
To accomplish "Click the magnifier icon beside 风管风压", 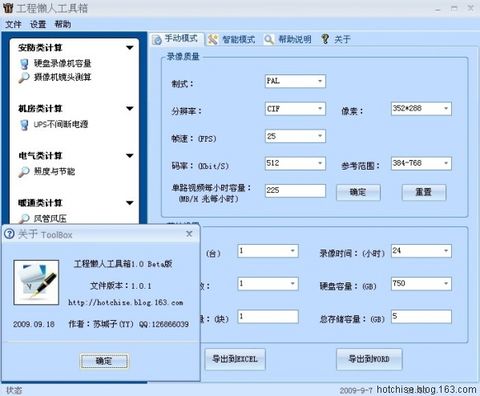I will tap(24, 219).
